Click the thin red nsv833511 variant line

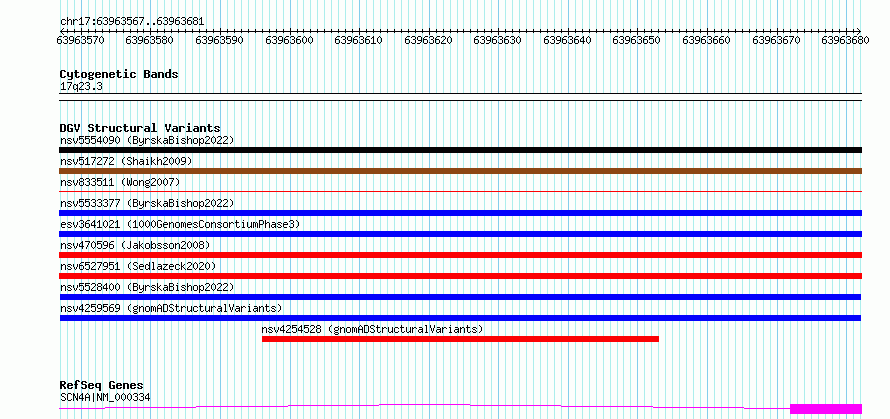(x=460, y=192)
